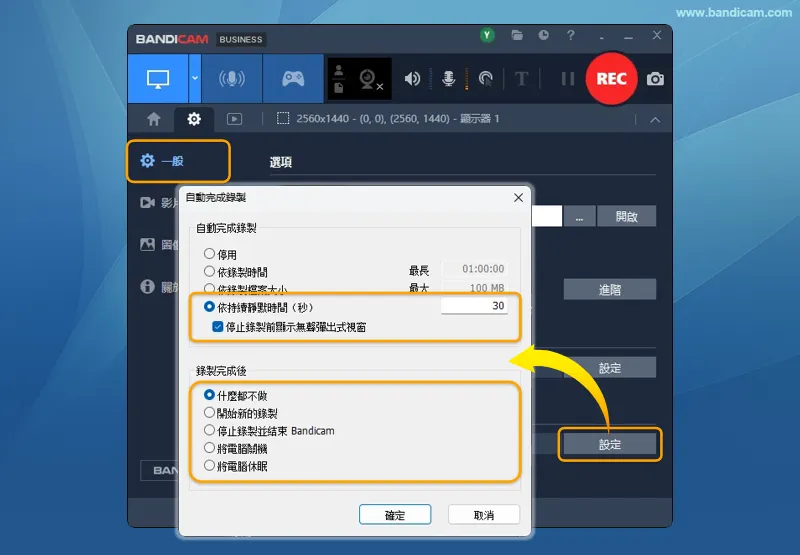Click the 100 MB max size field
Viewport: 800px width, 555px height.
pos(474,287)
